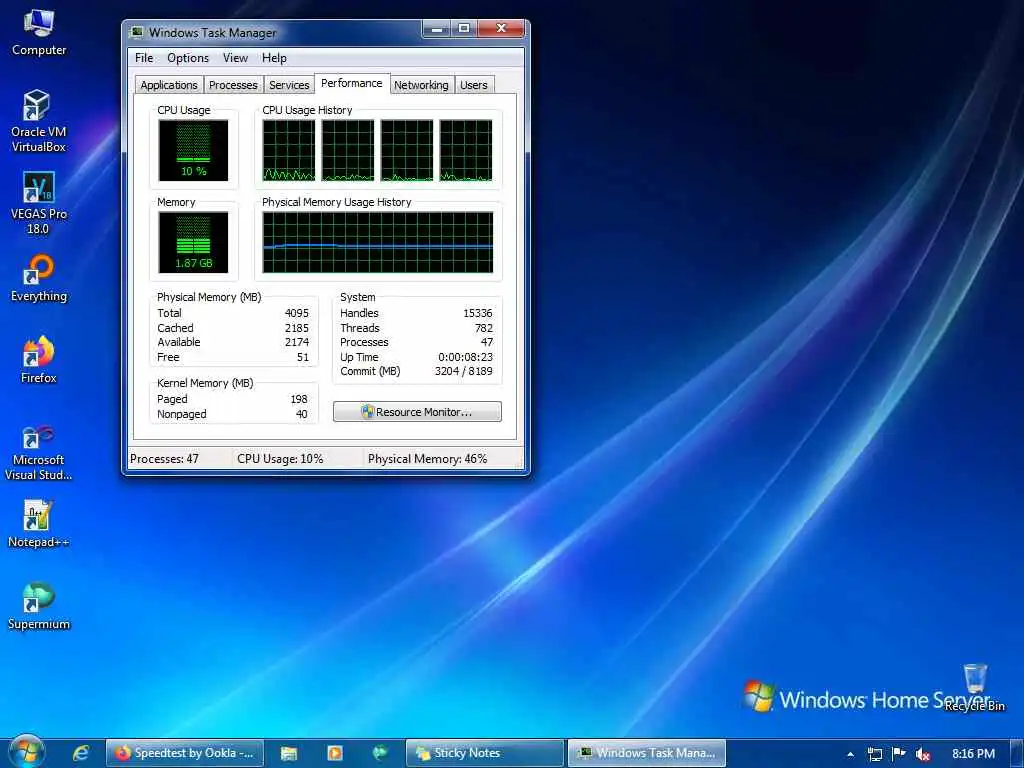Switch to the Services tab
Image resolution: width=1024 pixels, height=768 pixels.
(289, 85)
